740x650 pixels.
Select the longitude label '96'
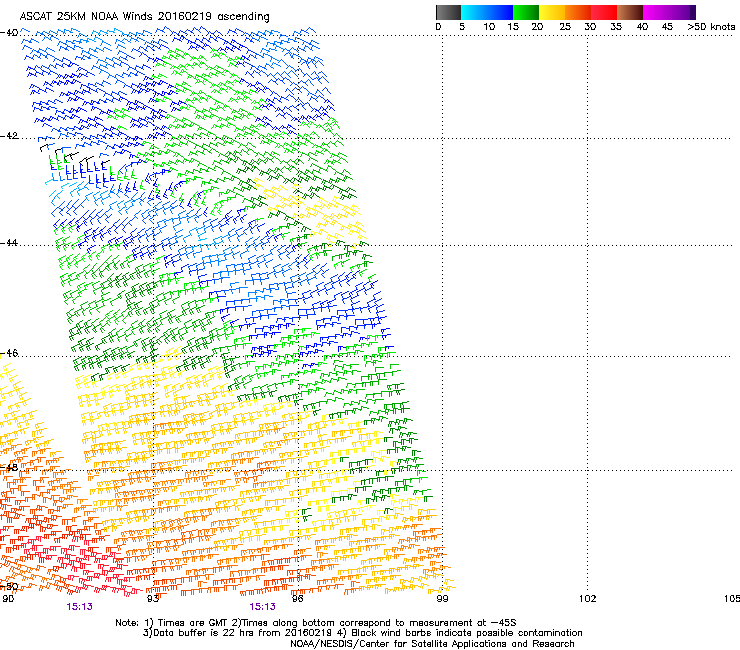(x=298, y=599)
